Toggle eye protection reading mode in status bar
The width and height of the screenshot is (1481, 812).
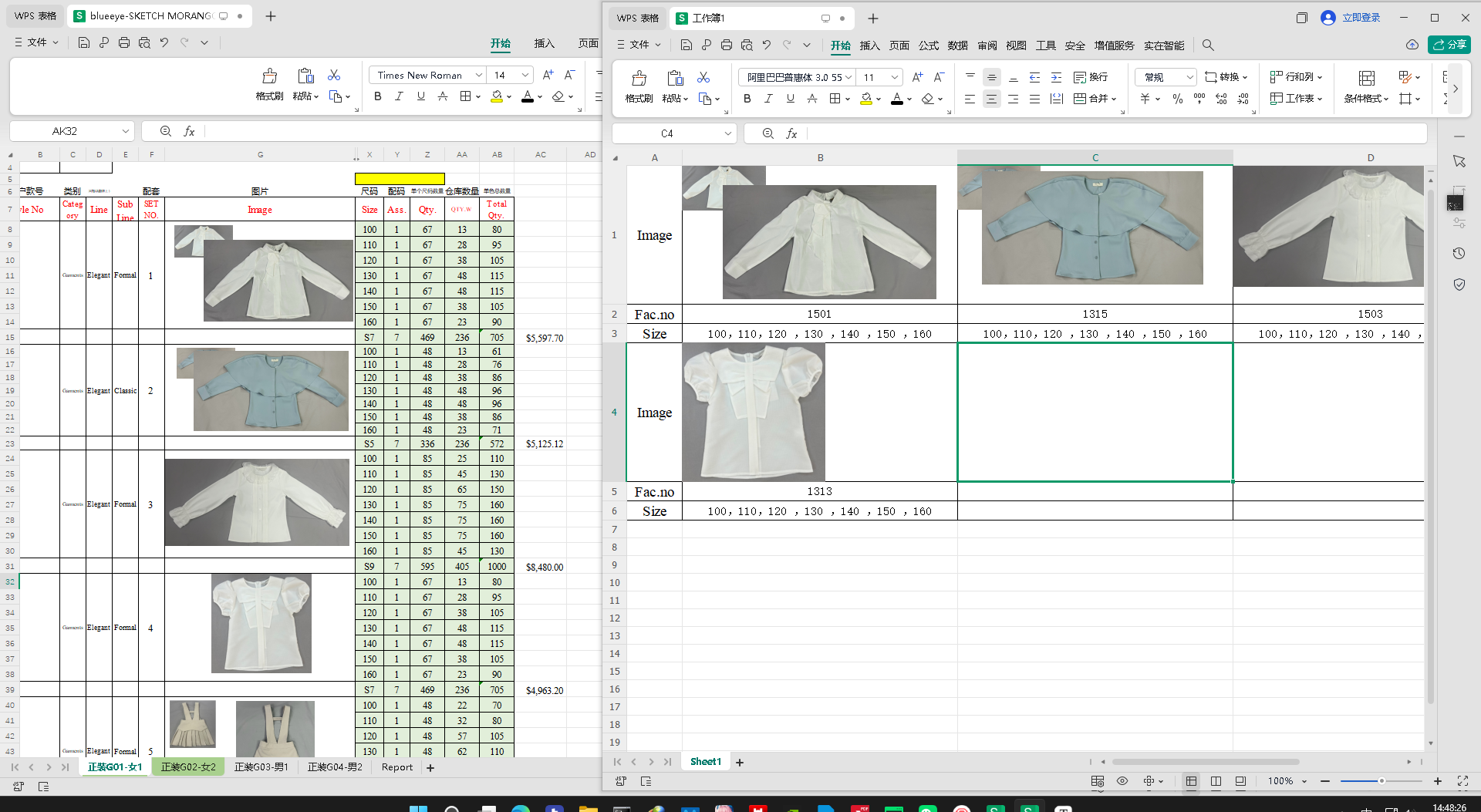[x=1122, y=781]
